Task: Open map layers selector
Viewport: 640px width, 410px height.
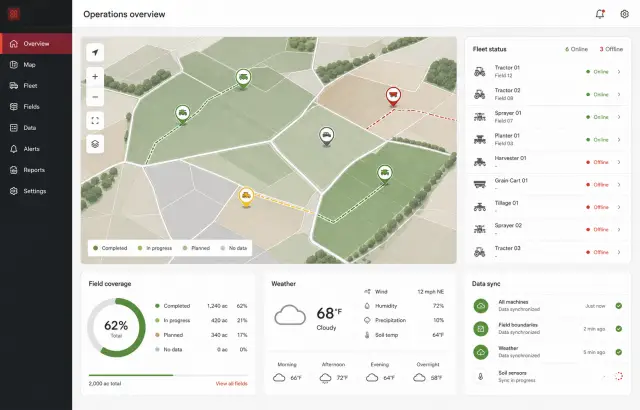Action: coord(95,144)
